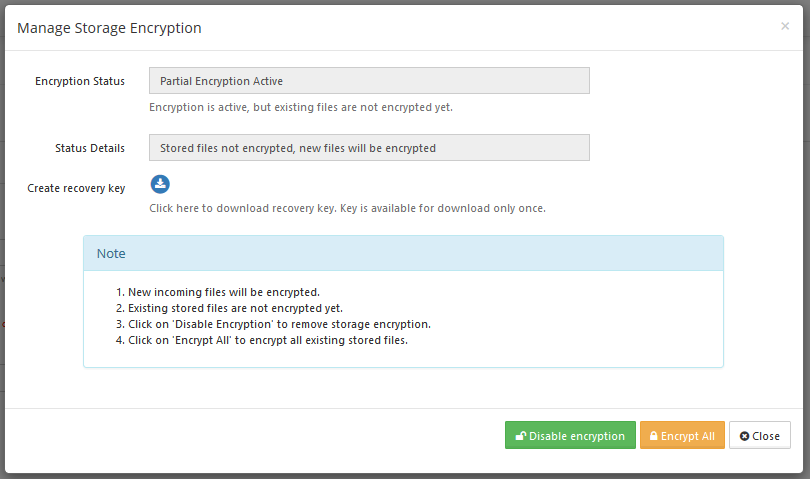Click the Manage Storage Encryption title

click(x=109, y=28)
